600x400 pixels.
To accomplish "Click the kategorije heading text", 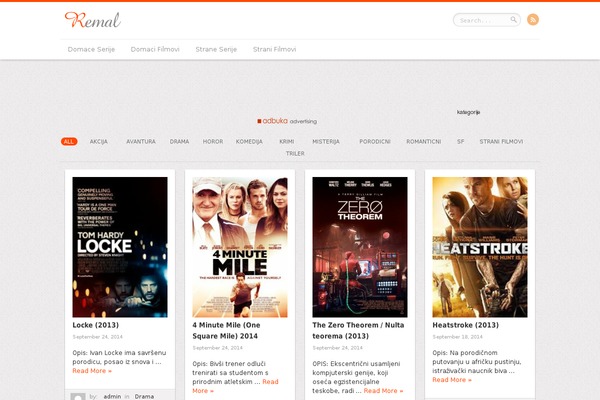I will pos(468,112).
